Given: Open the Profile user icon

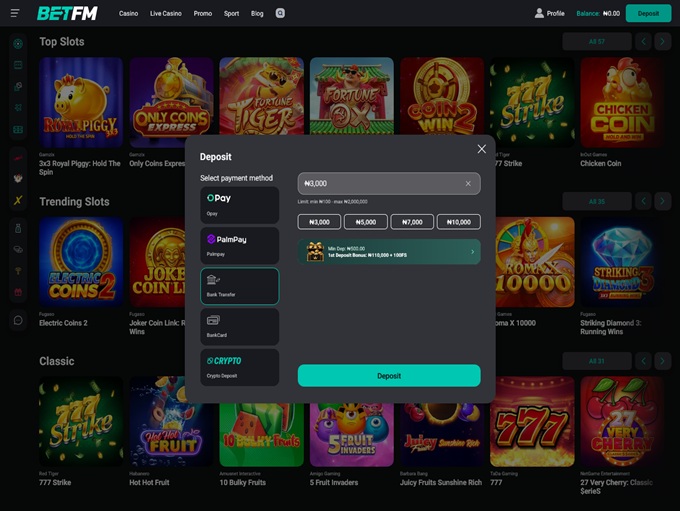Looking at the screenshot, I should tap(539, 13).
